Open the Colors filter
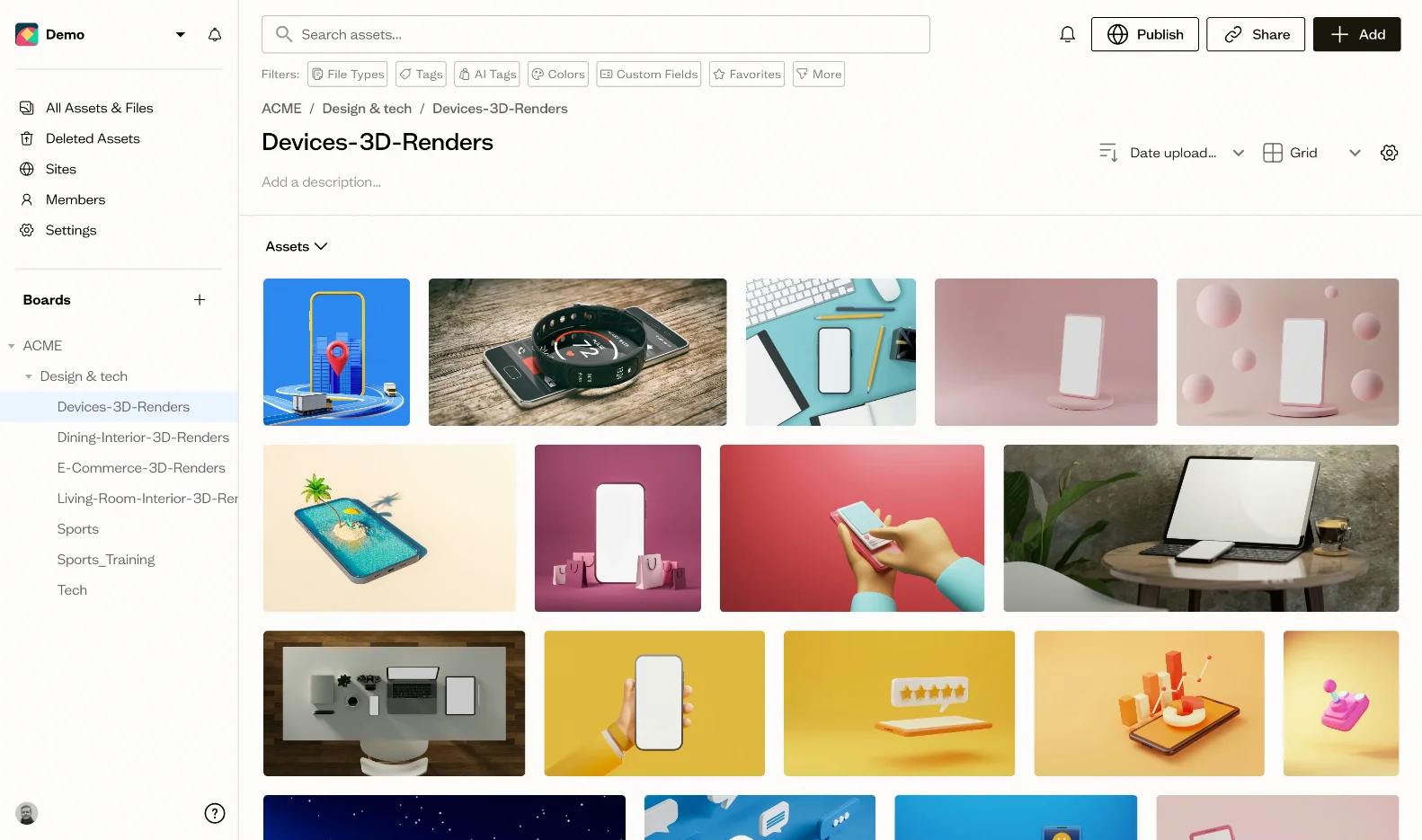The image size is (1422, 840). point(557,75)
